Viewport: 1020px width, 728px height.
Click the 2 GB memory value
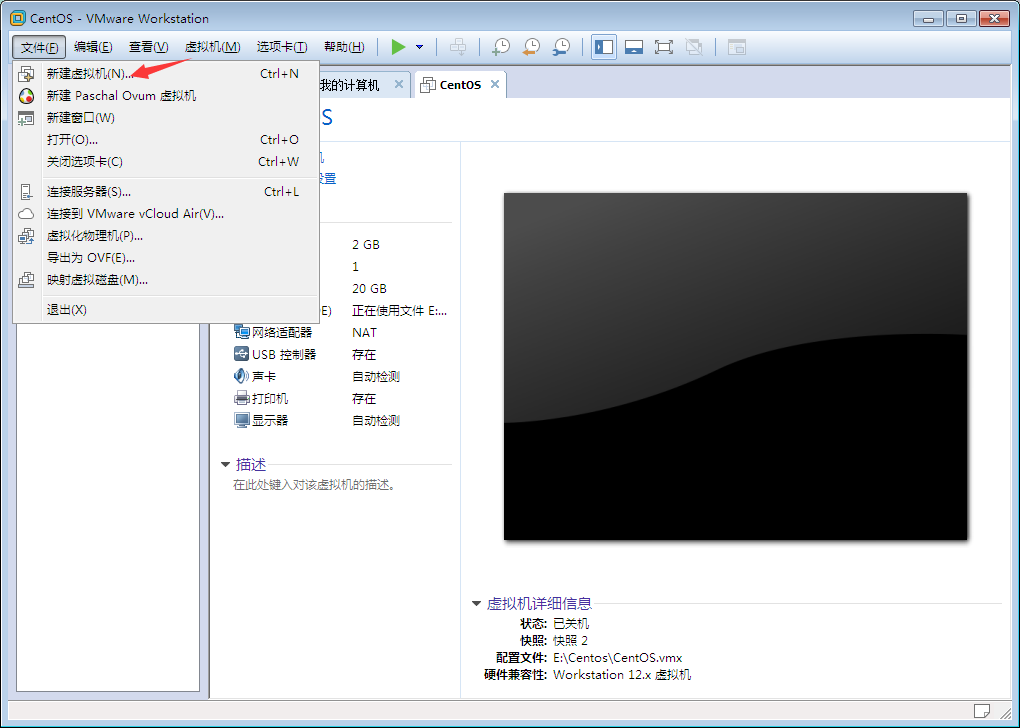click(366, 245)
